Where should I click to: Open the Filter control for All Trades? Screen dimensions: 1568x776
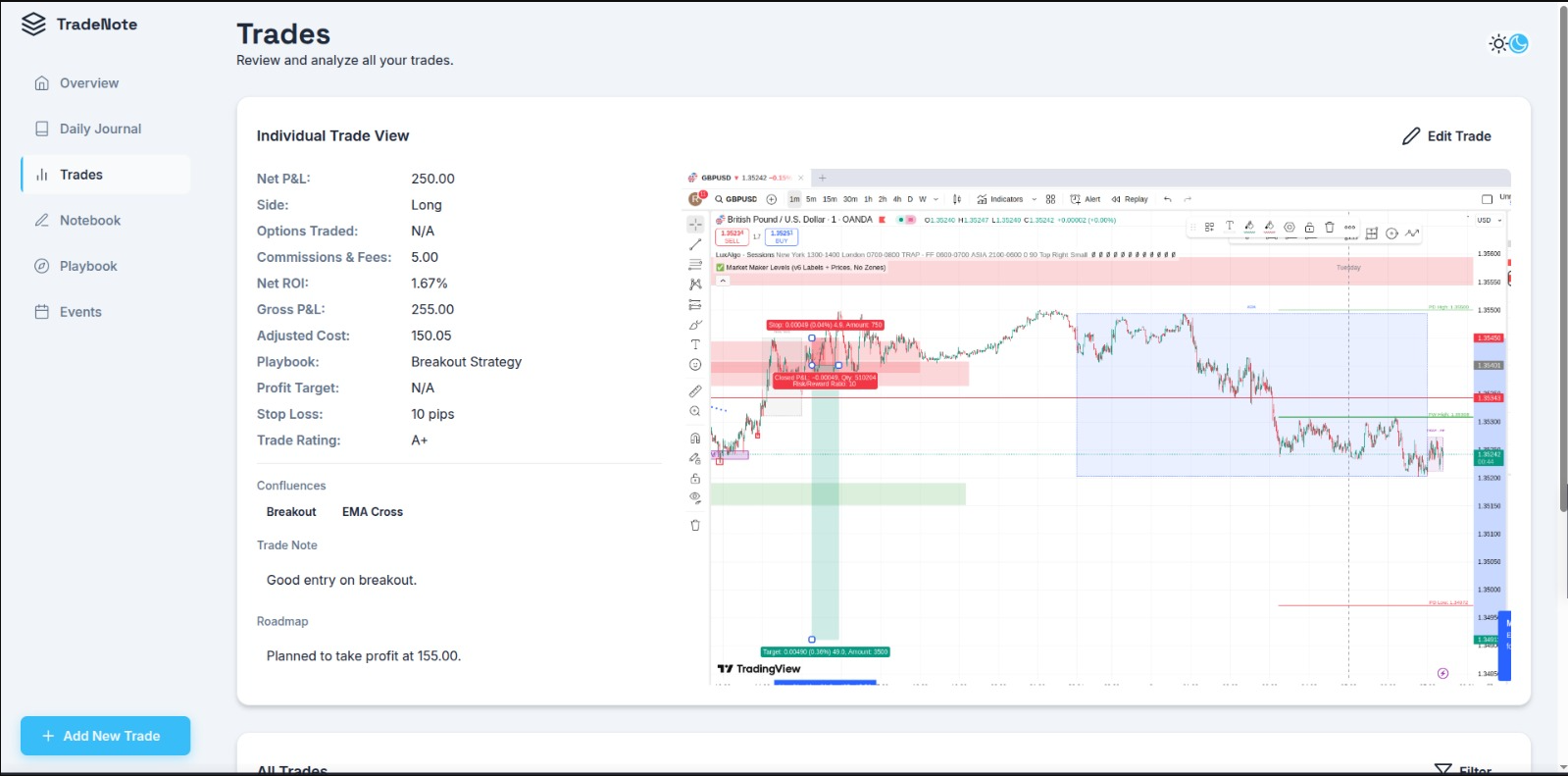1463,770
